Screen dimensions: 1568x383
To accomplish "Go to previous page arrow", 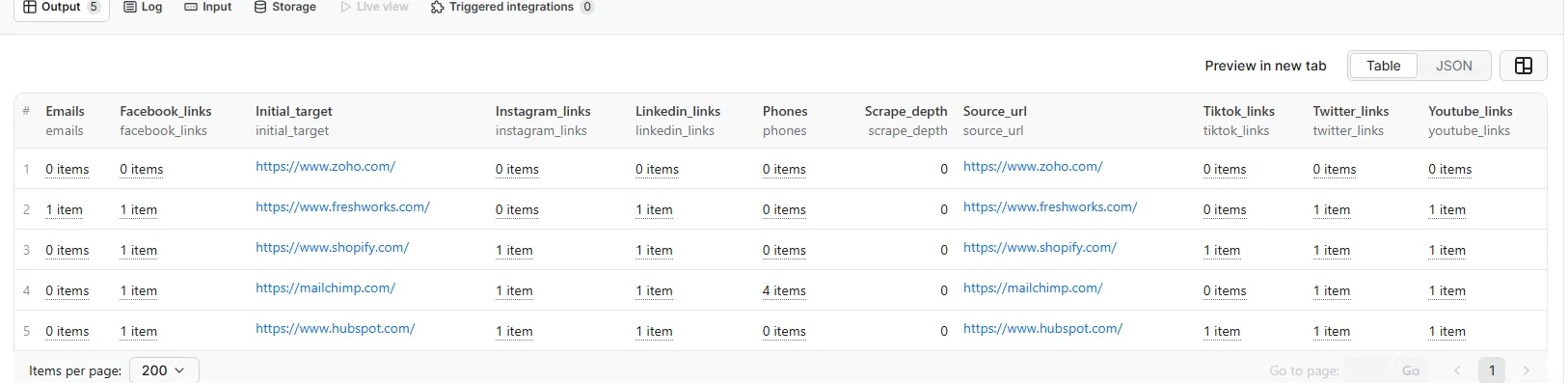I will [x=1457, y=370].
